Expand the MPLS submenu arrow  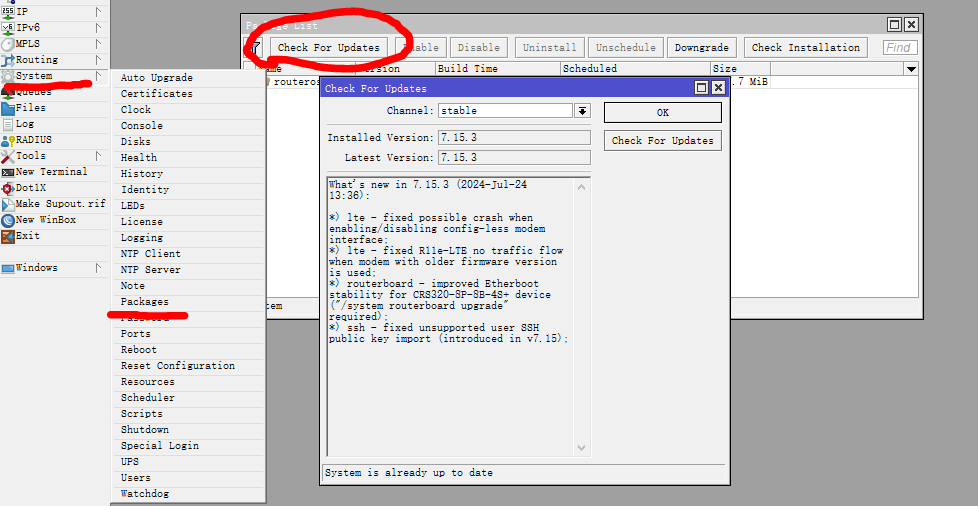click(98, 44)
